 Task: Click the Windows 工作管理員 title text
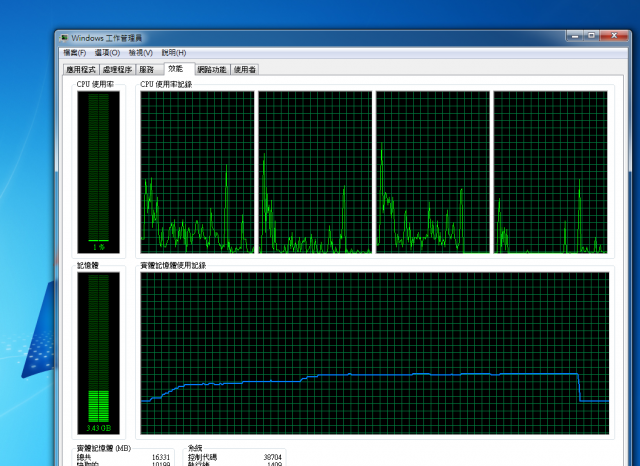[x=107, y=38]
